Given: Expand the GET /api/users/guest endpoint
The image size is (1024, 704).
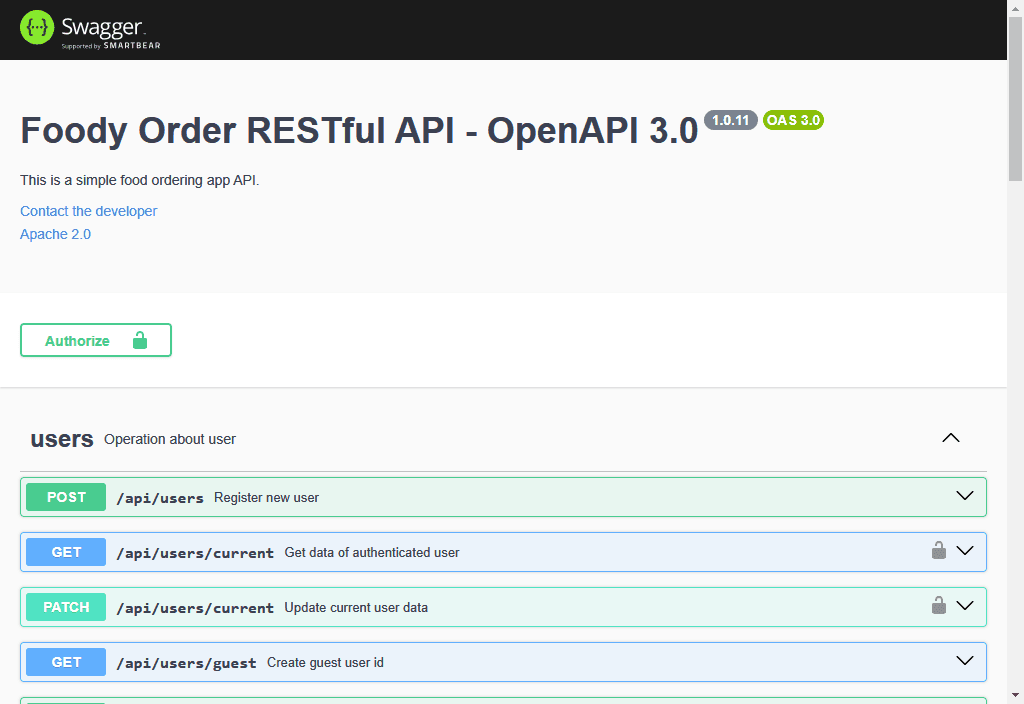Looking at the screenshot, I should pos(964,660).
